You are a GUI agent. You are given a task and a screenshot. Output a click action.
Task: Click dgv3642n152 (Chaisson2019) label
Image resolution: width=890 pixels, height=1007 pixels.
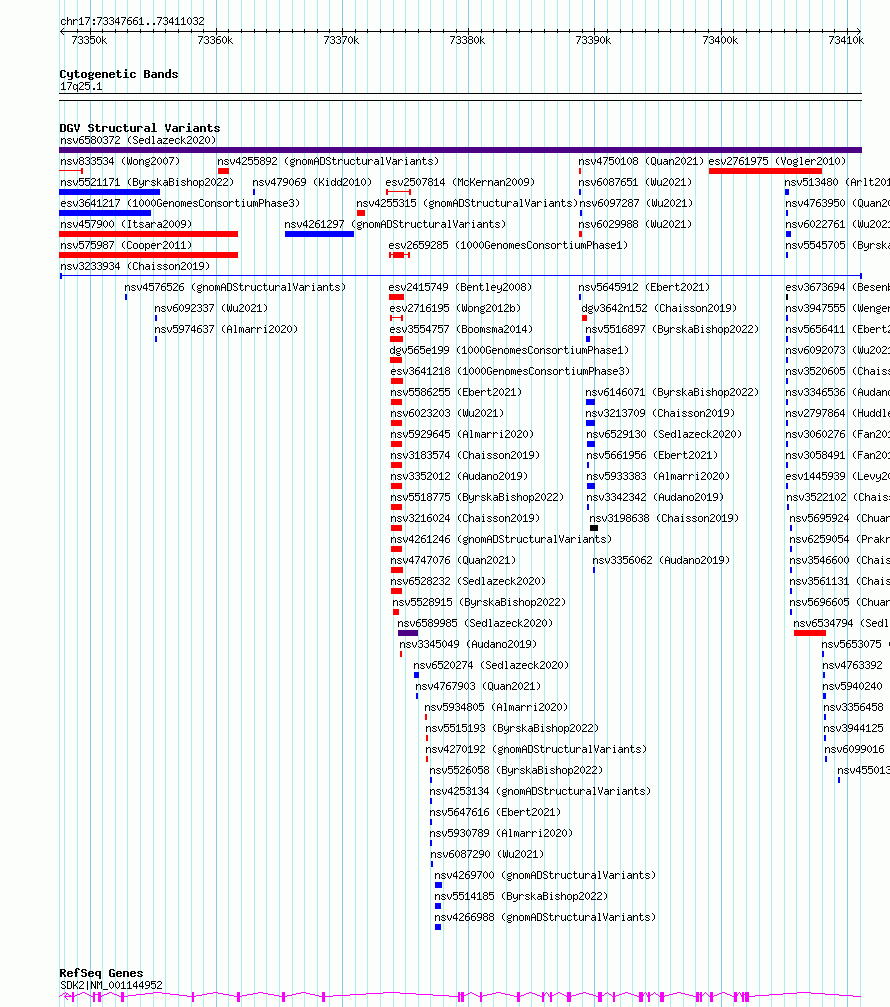tap(659, 308)
